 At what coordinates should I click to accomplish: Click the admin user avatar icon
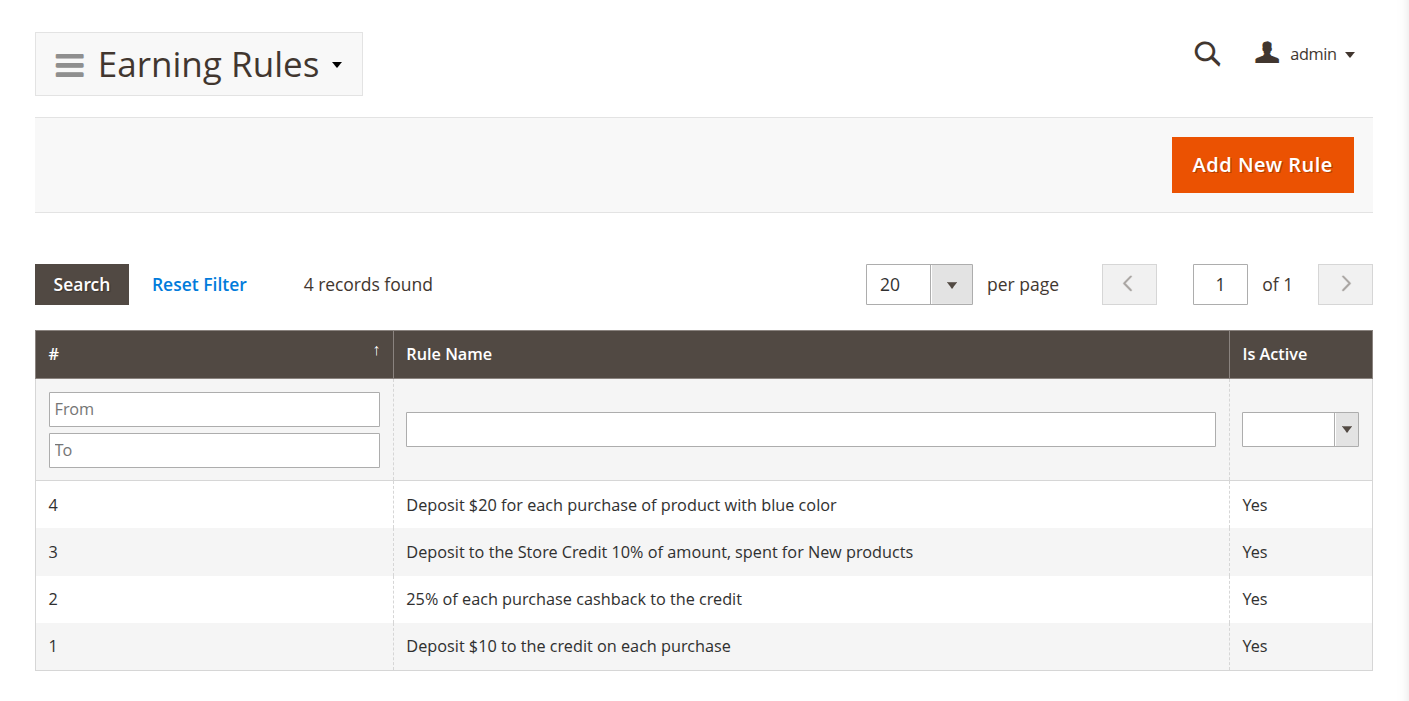tap(1267, 53)
